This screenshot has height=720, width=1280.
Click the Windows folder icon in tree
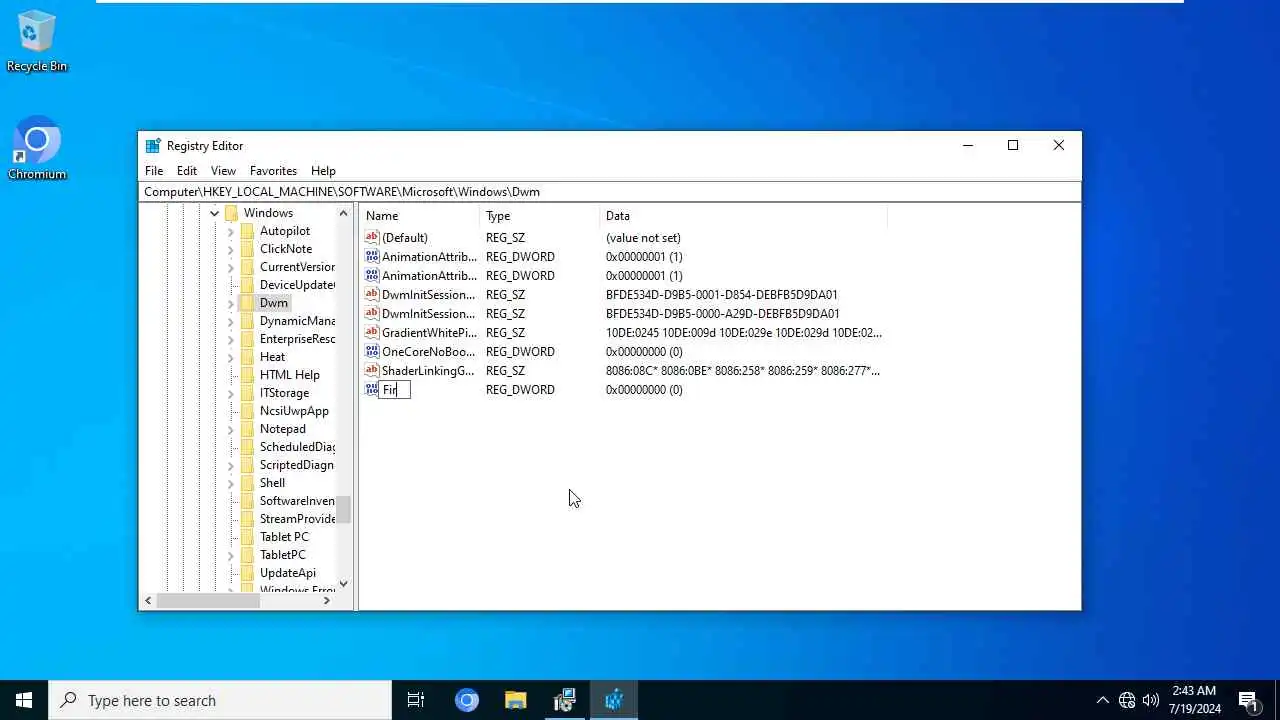pyautogui.click(x=232, y=213)
